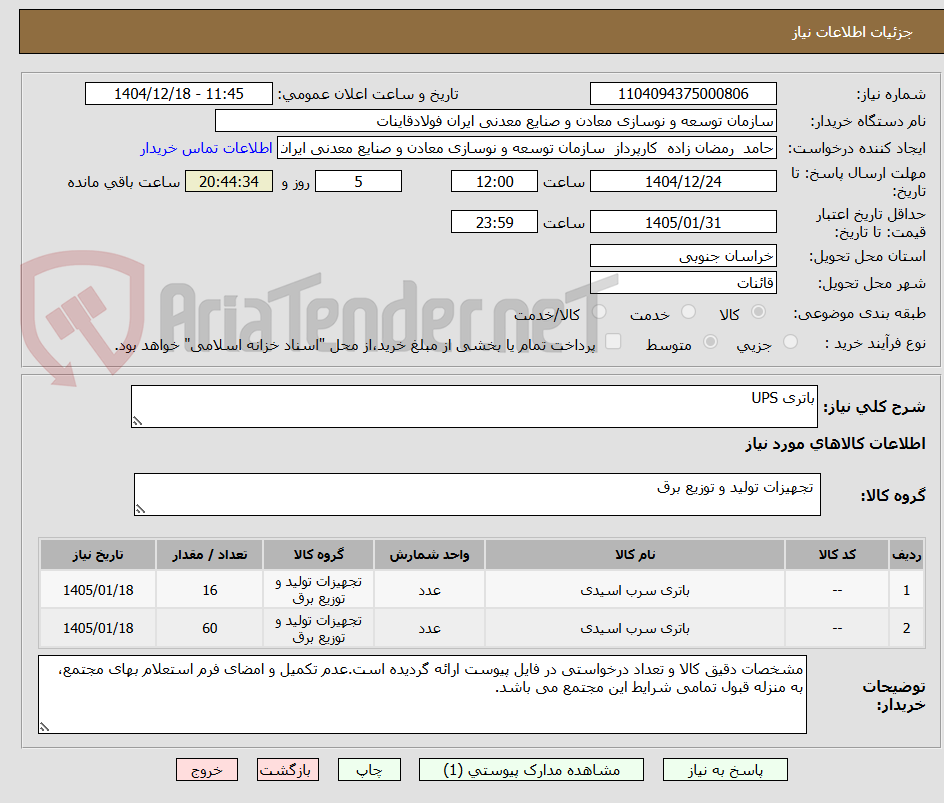The height and width of the screenshot is (803, 944).
Task: Click the گروه کالا text area
Action: pos(477,494)
